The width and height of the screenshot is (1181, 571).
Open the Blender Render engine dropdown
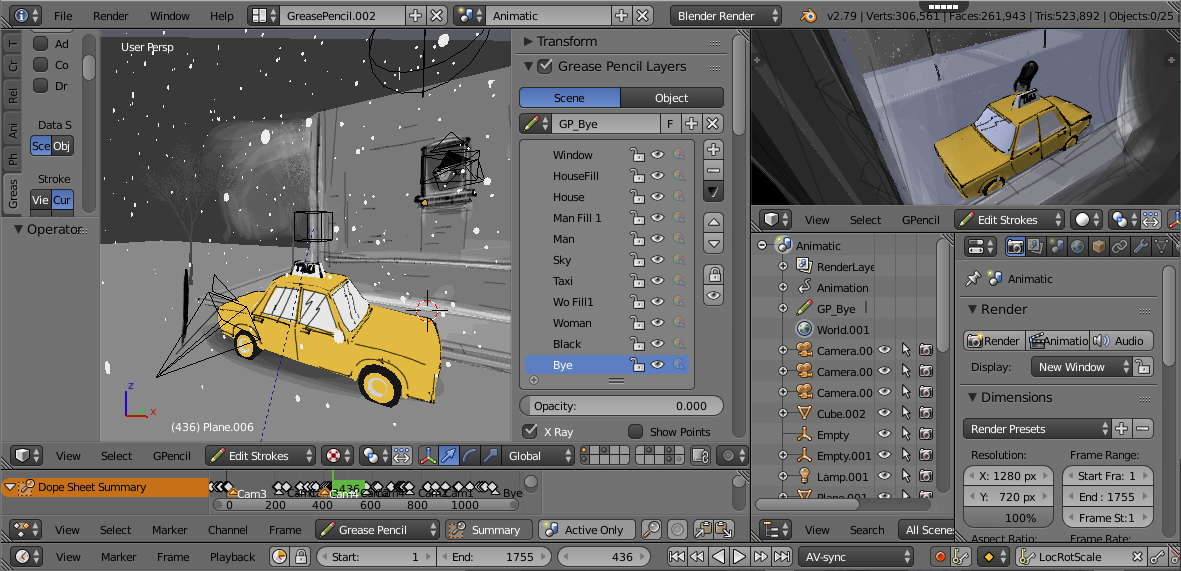[x=726, y=16]
